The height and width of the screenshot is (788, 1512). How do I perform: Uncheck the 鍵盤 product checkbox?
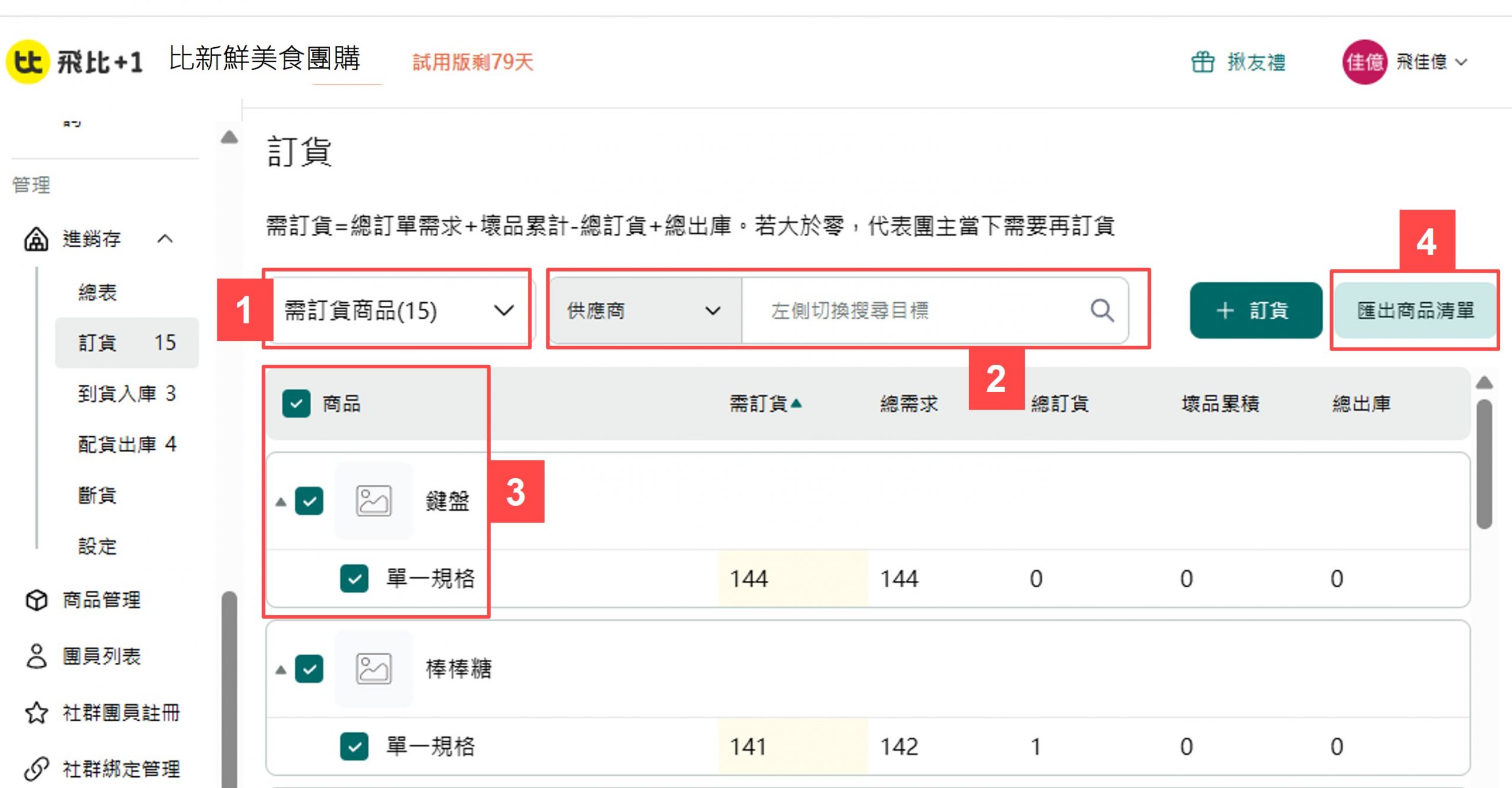coord(309,501)
